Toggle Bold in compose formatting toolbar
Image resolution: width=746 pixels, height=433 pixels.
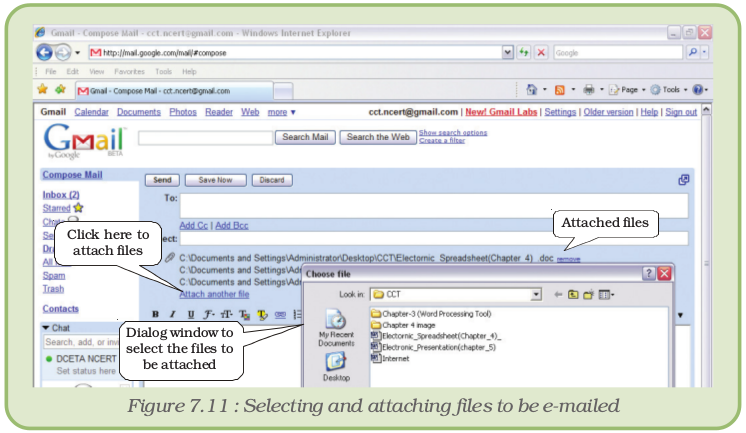[x=155, y=314]
